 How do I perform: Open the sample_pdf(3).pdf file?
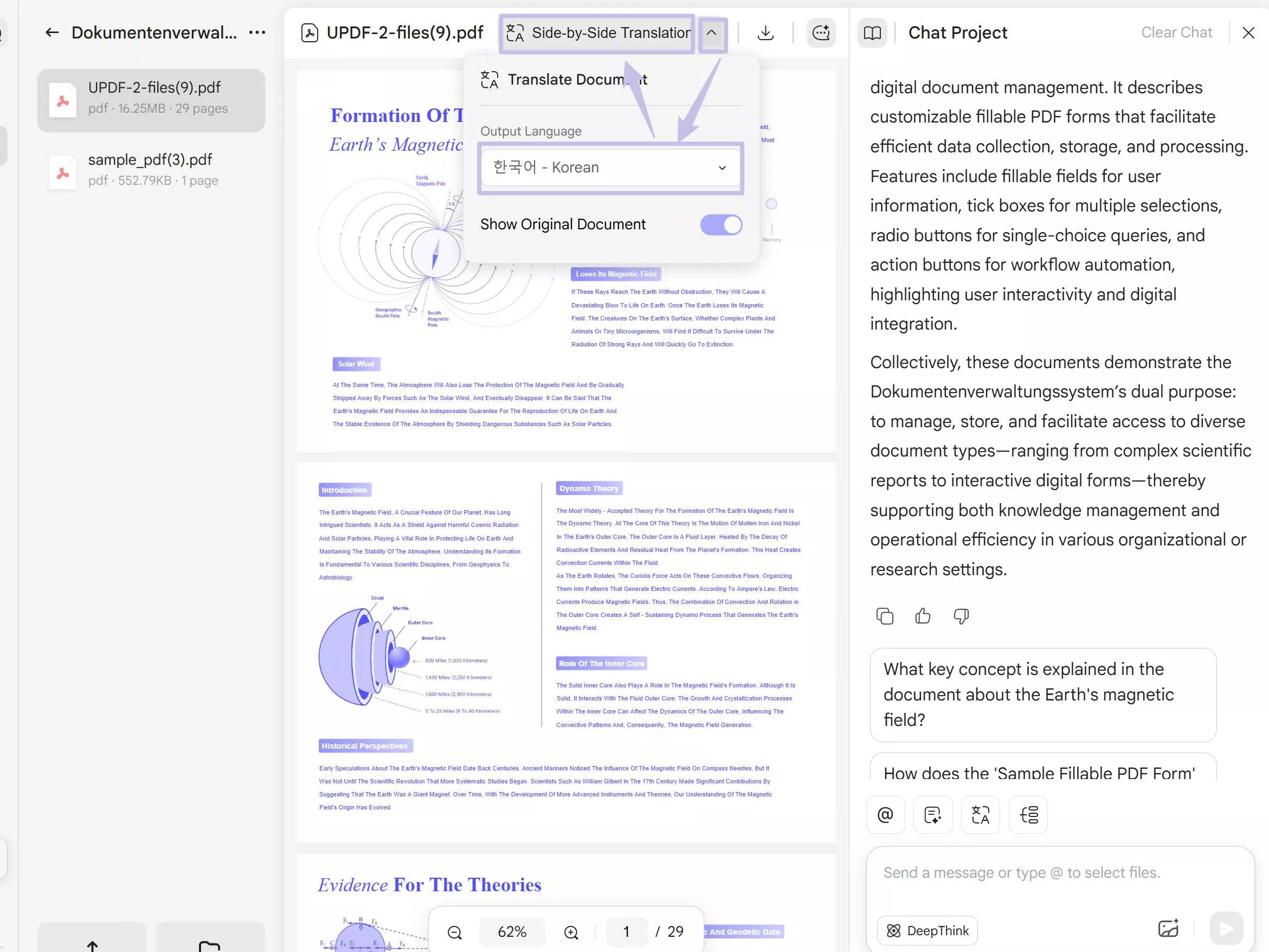150,170
